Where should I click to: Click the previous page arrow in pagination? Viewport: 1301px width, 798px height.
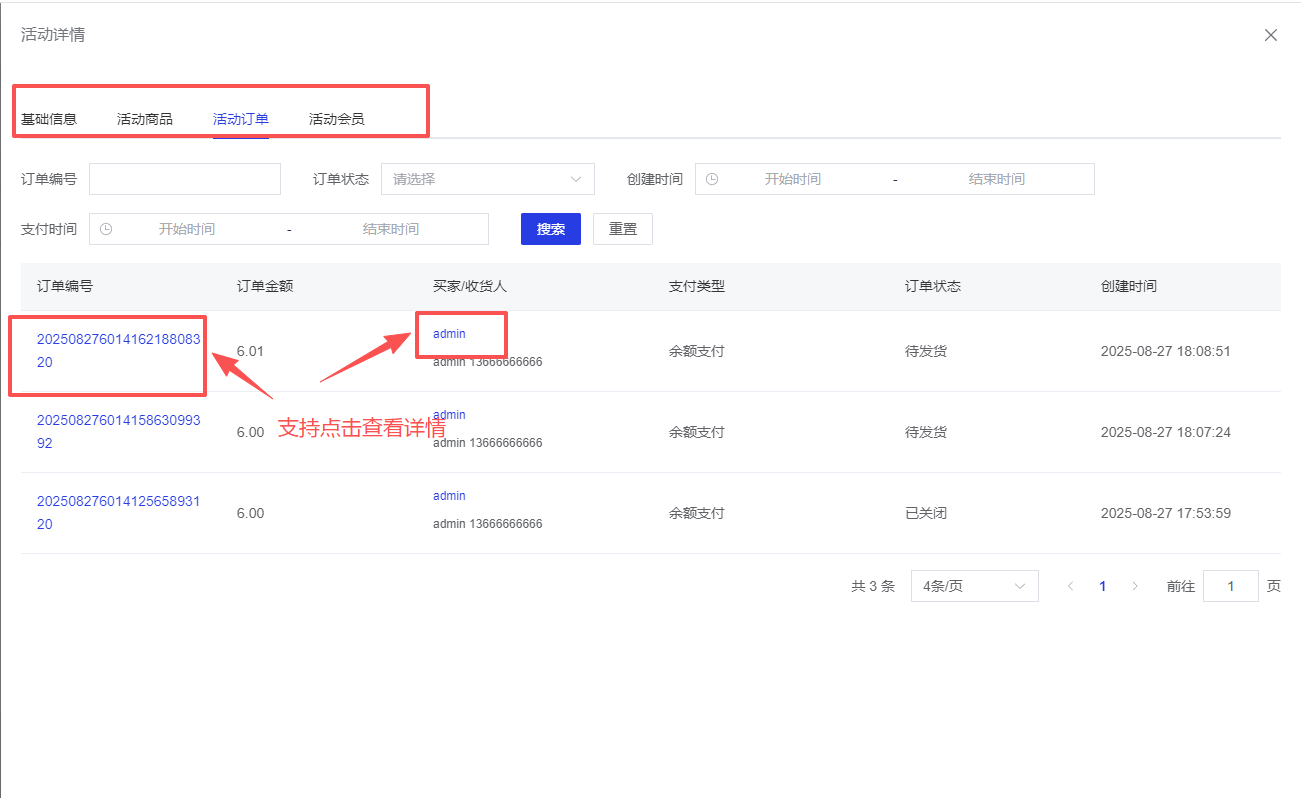click(1071, 586)
